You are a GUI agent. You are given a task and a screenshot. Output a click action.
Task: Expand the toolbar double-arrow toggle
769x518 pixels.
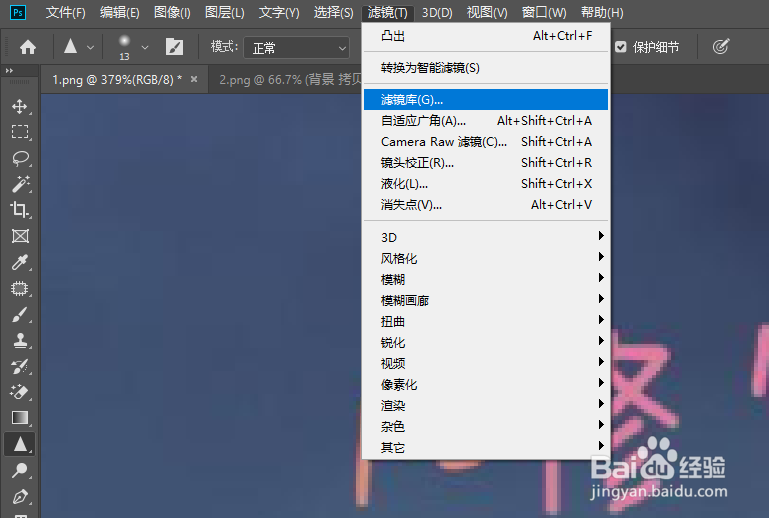coord(9,71)
